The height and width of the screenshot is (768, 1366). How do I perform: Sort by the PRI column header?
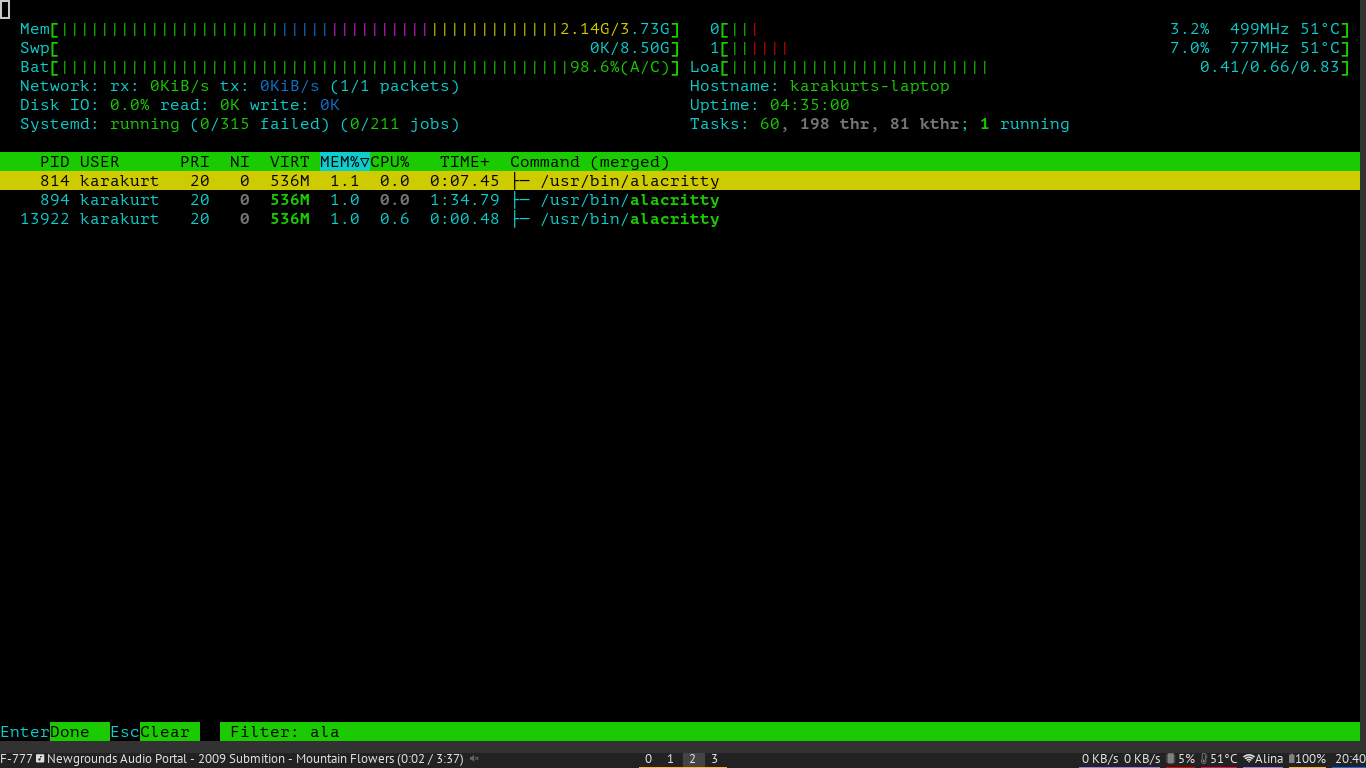[195, 162]
